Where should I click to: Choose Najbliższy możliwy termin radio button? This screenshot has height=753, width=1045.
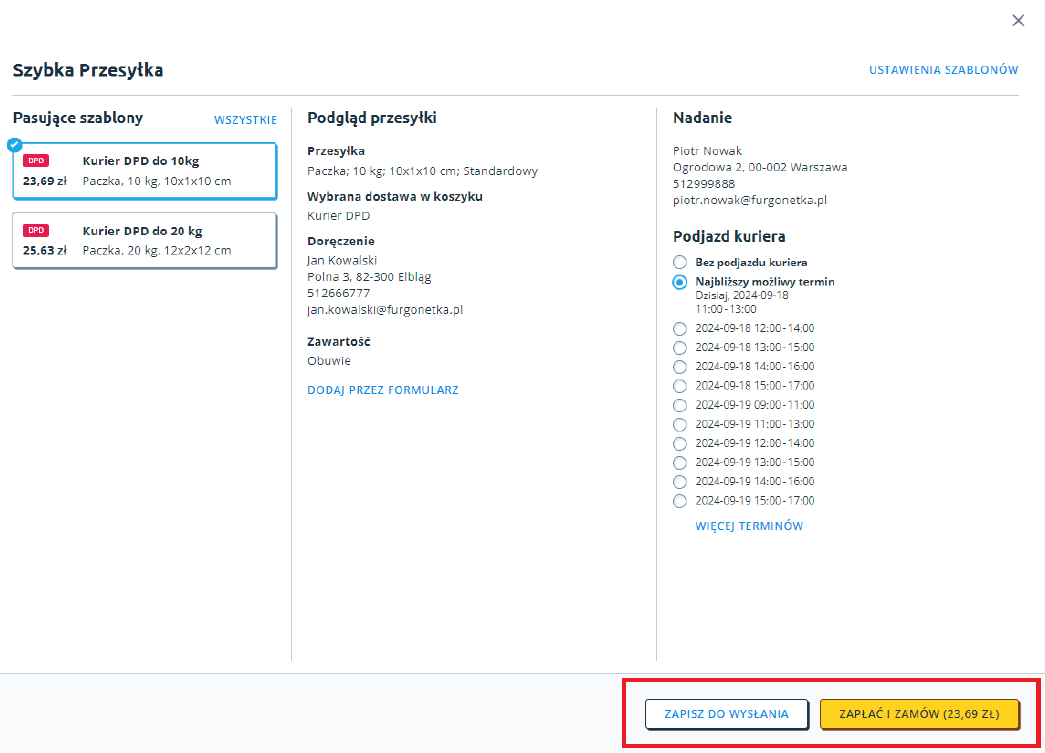tap(680, 282)
